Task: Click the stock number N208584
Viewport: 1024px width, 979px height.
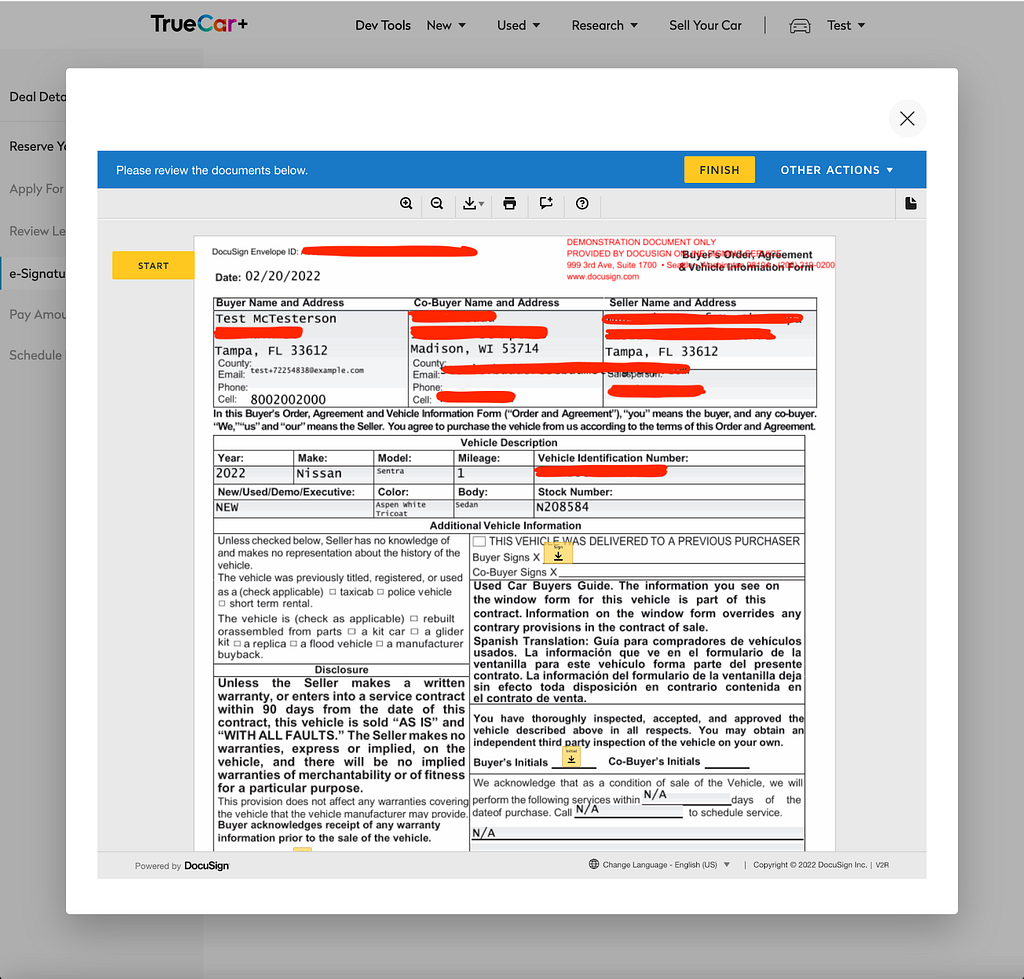Action: click(562, 507)
